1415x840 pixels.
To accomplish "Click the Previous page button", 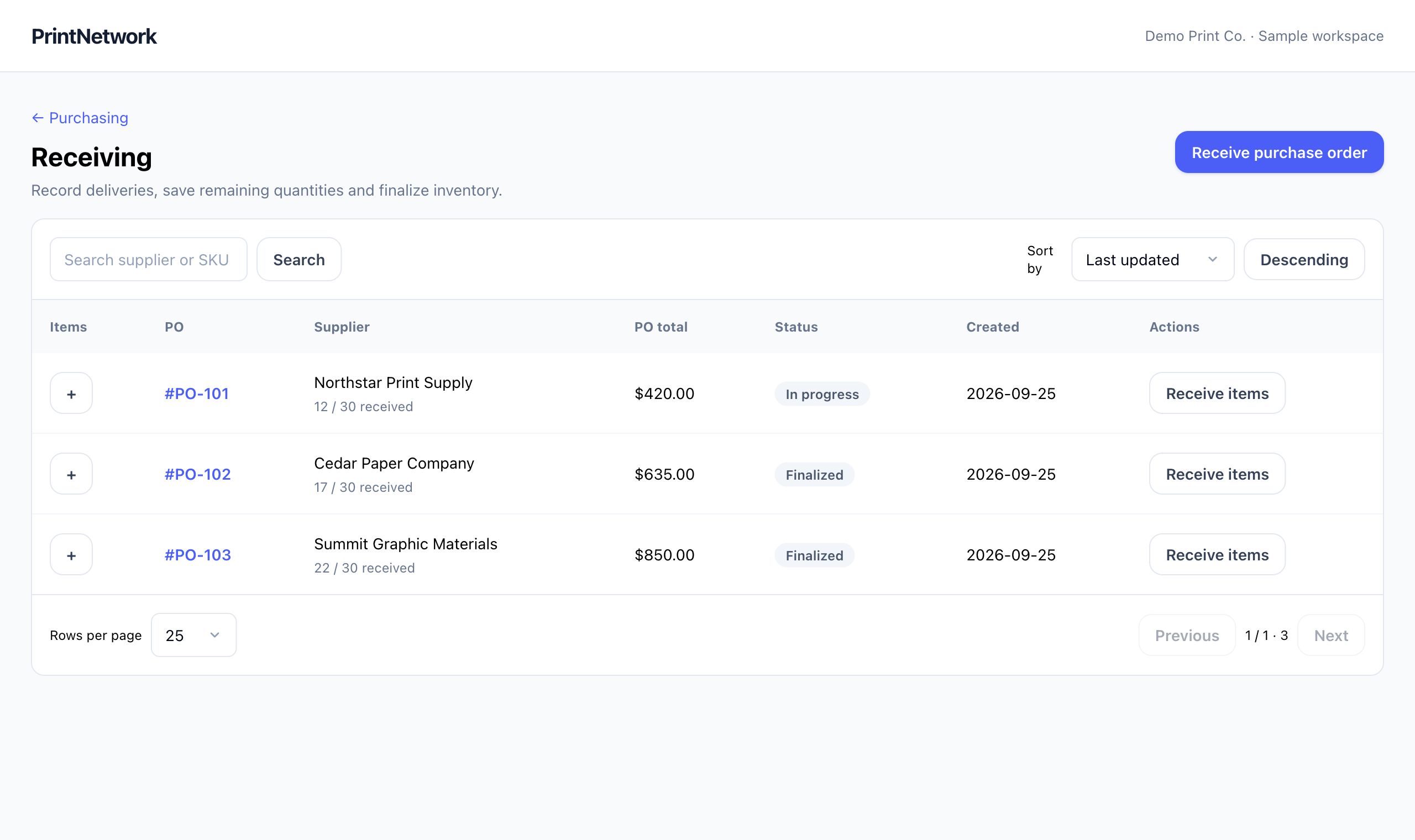I will point(1187,636).
